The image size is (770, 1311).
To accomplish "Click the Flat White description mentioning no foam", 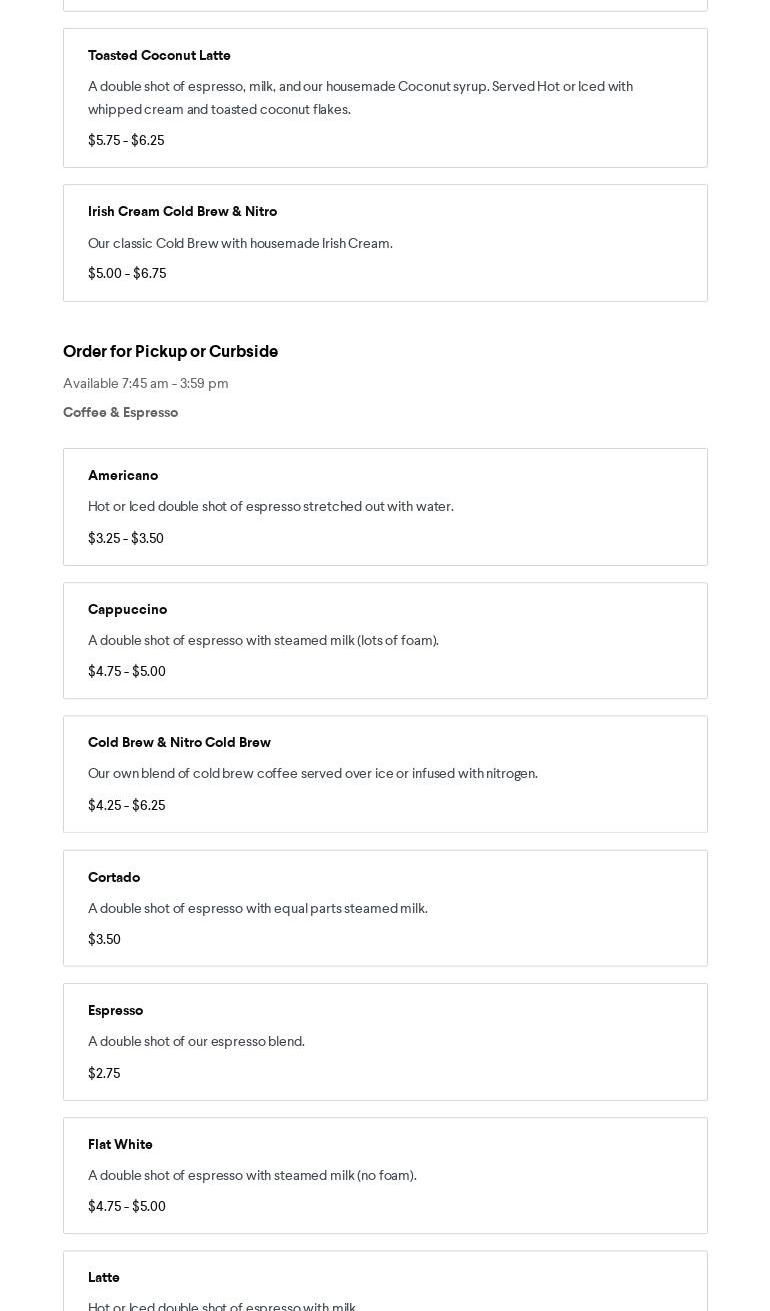I will click(x=252, y=1175).
